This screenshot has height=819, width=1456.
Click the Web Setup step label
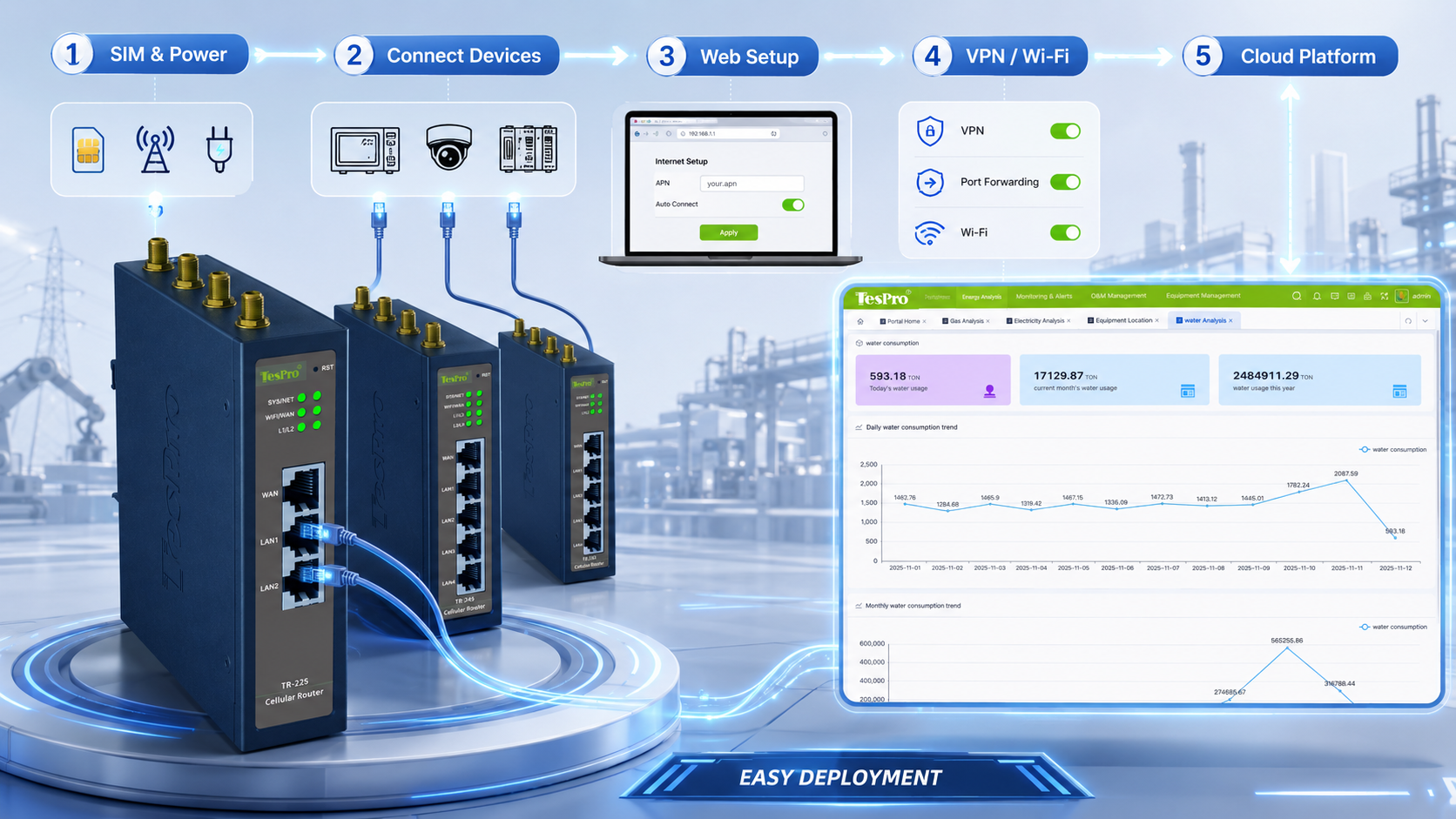pos(749,57)
